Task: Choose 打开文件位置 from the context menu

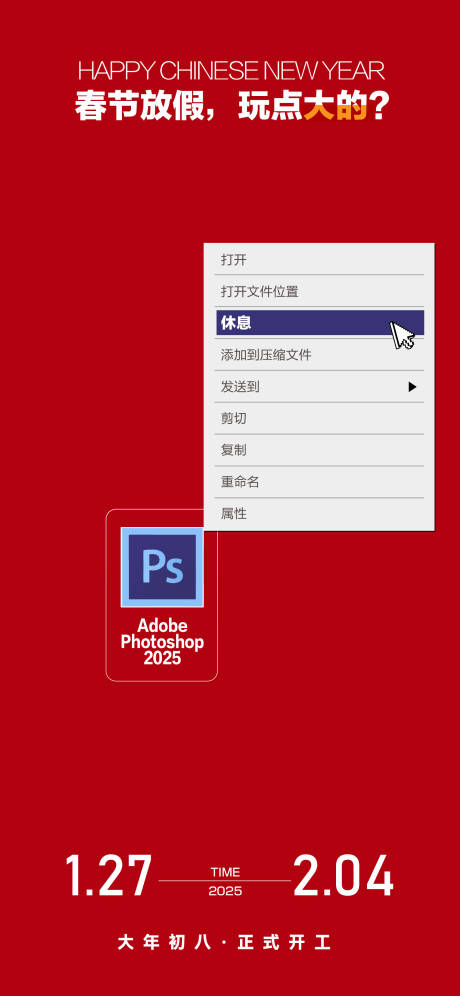Action: click(320, 292)
